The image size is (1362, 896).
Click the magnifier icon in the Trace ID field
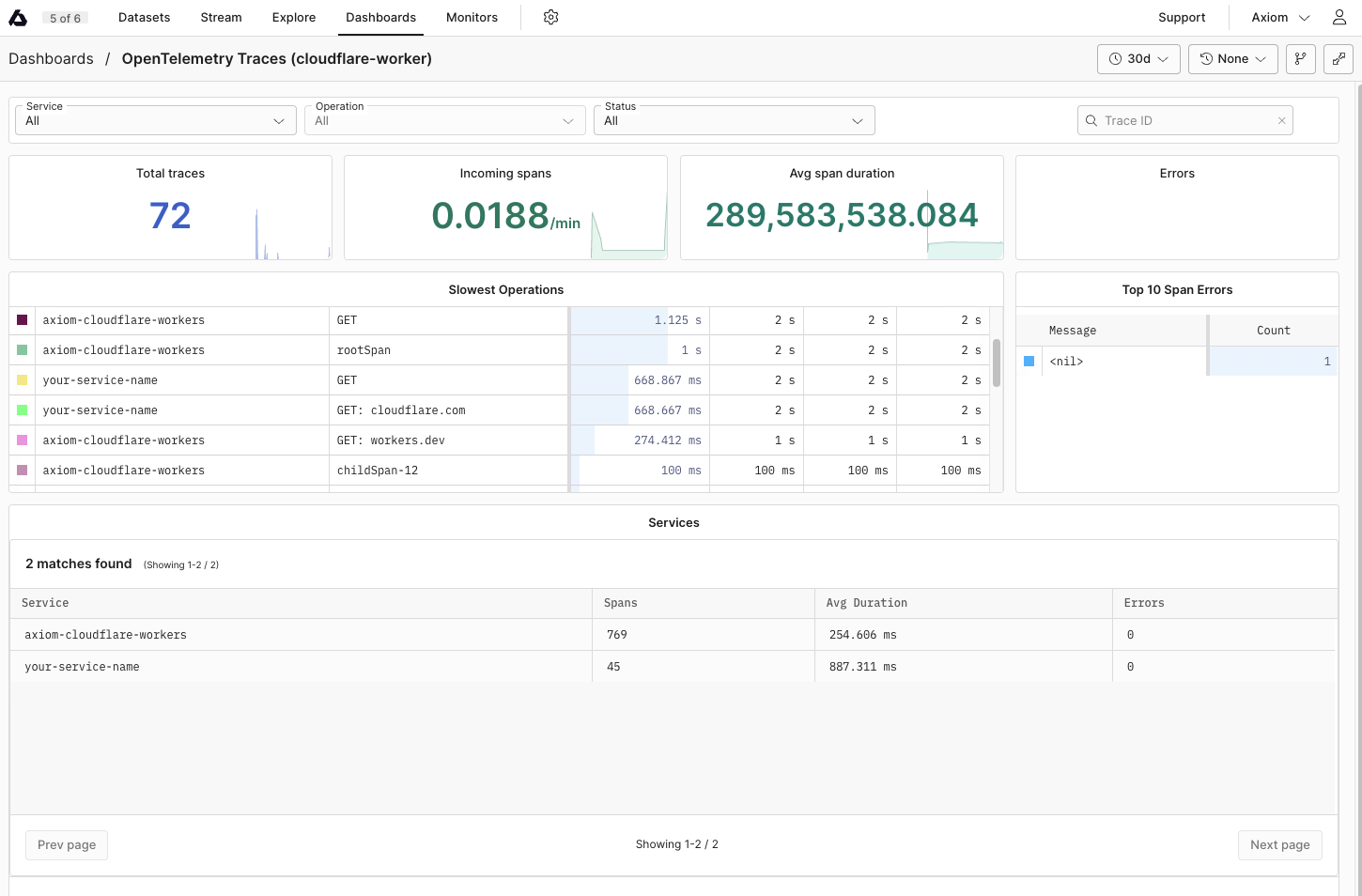pos(1091,120)
